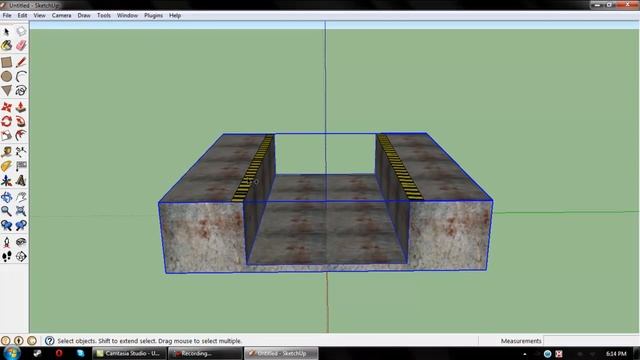Screen dimensions: 640x360
Task: Pick the Dimension tool
Action: [21, 152]
